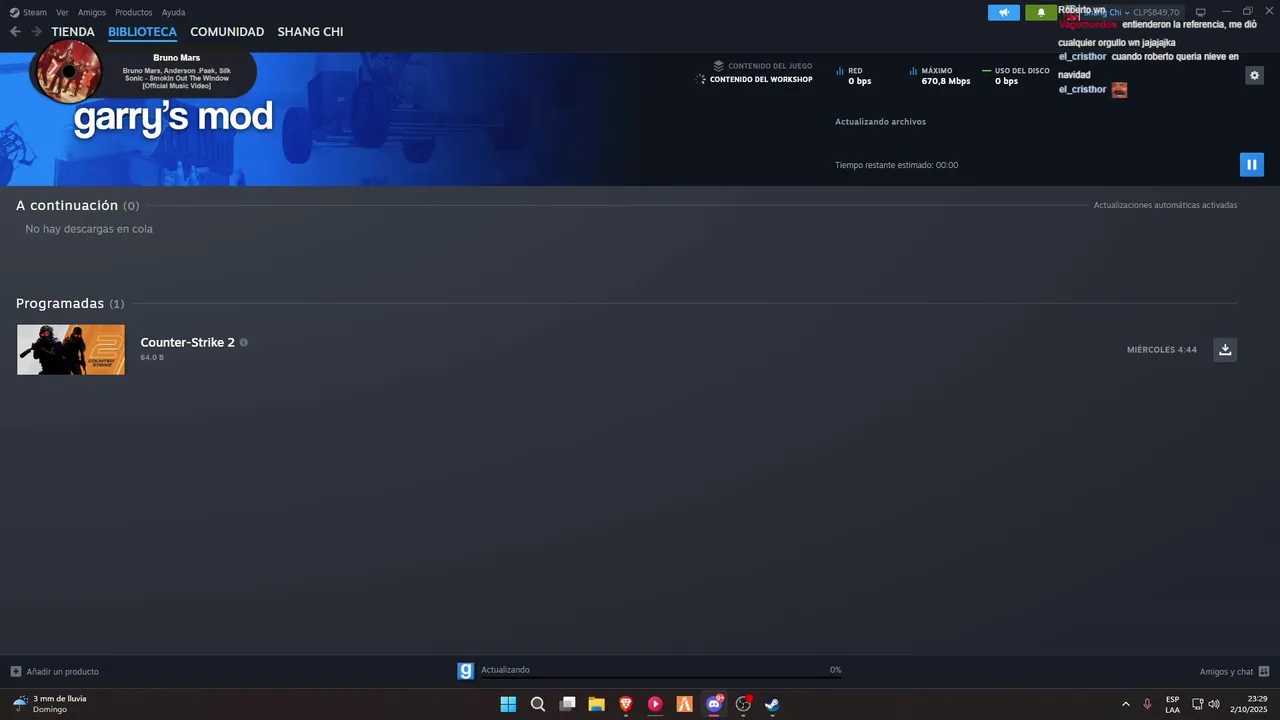Screen dimensions: 1280x720
Task: Open Steam from taskbar
Action: click(772, 704)
